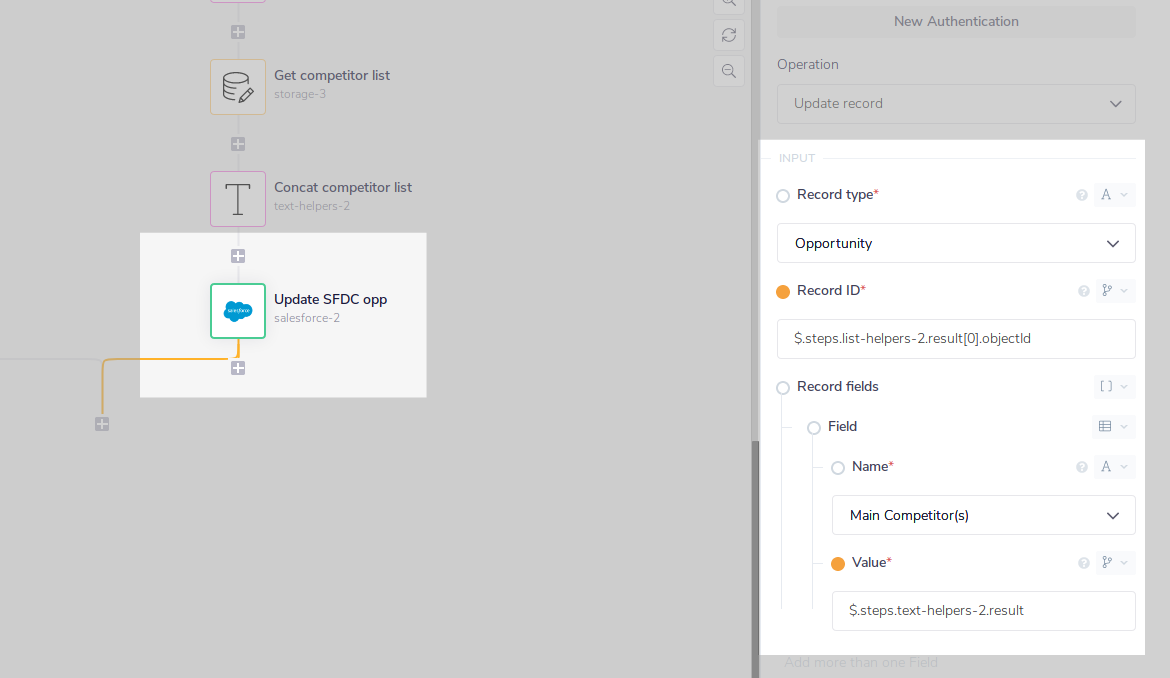Select the Value field type selector

[1114, 562]
